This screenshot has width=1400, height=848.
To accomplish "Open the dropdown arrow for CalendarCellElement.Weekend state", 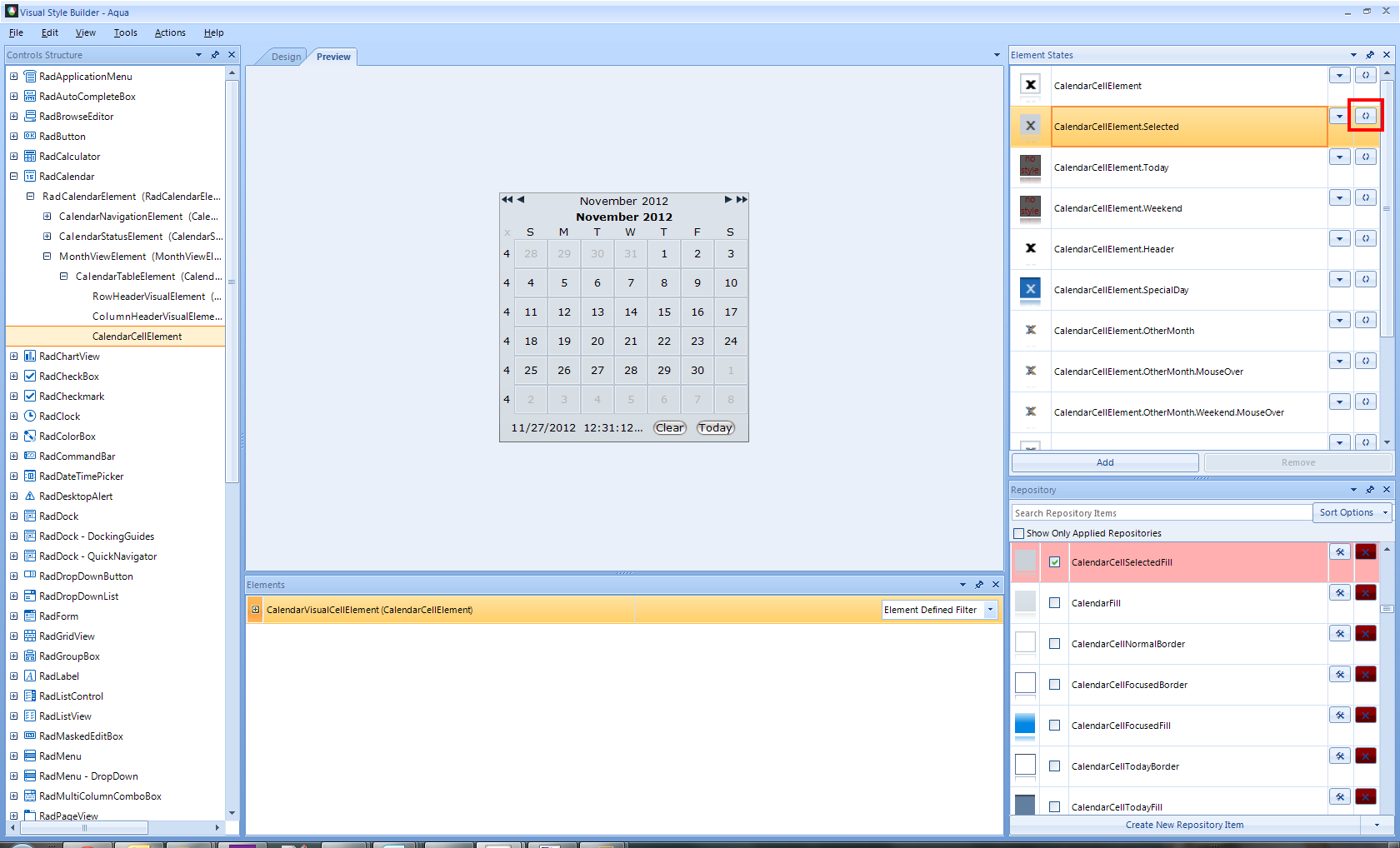I will point(1339,197).
